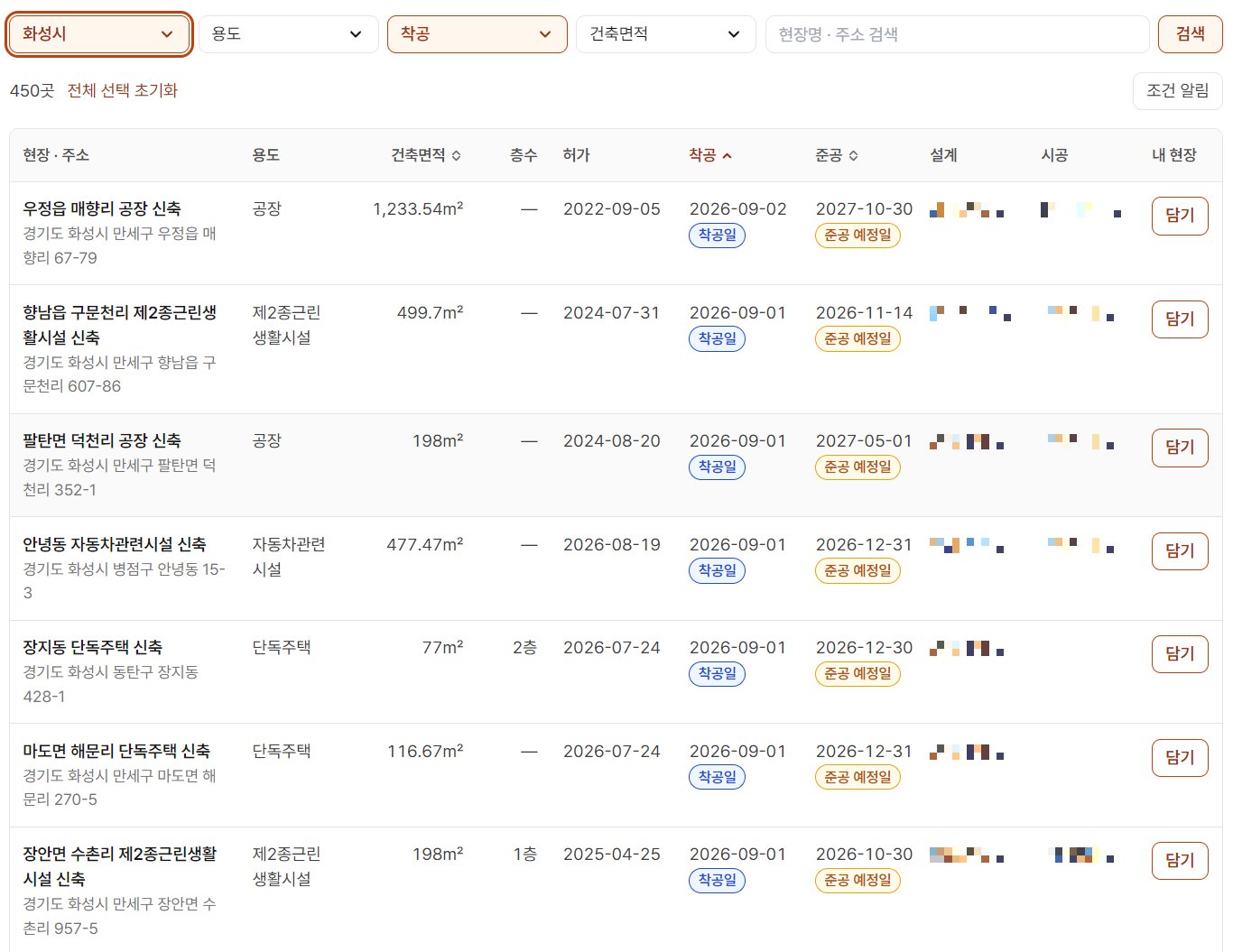Open the 팔탄면 덕천리 공장 신축 title
1233x952 pixels.
click(x=102, y=440)
